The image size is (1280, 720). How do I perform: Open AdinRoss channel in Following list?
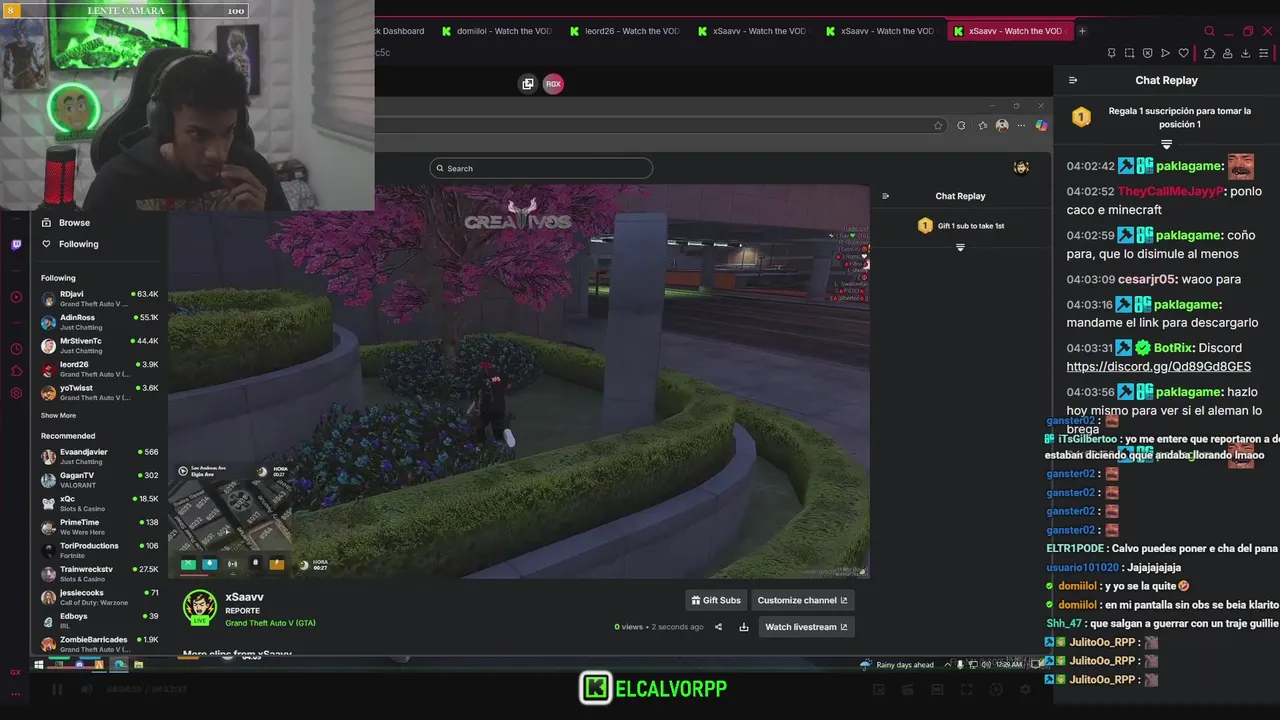click(x=99, y=322)
